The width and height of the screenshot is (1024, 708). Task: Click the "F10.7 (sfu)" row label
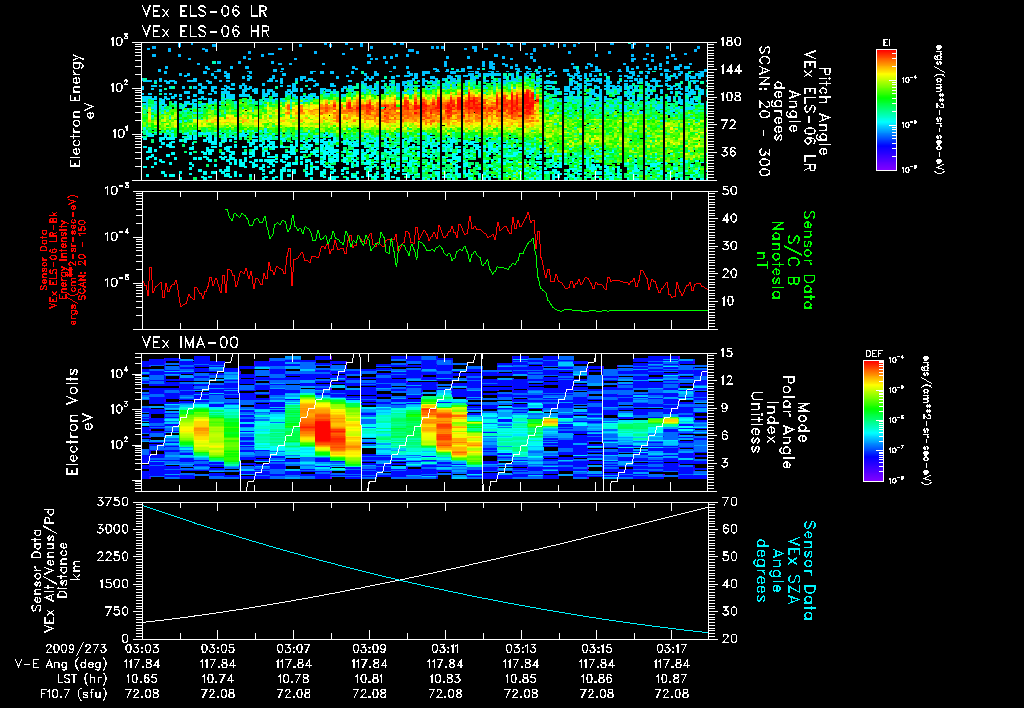72,694
